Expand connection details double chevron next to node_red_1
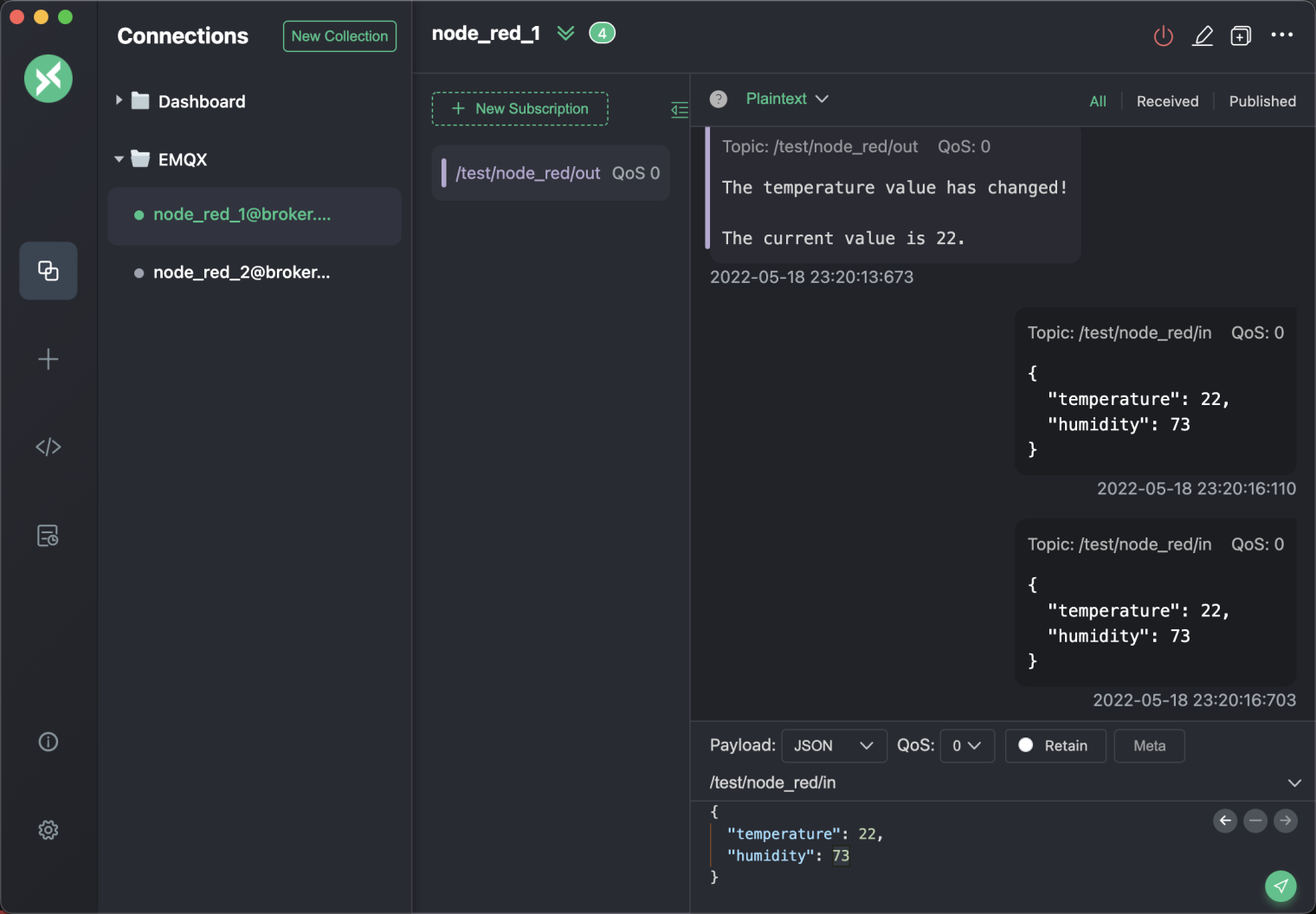 tap(565, 34)
